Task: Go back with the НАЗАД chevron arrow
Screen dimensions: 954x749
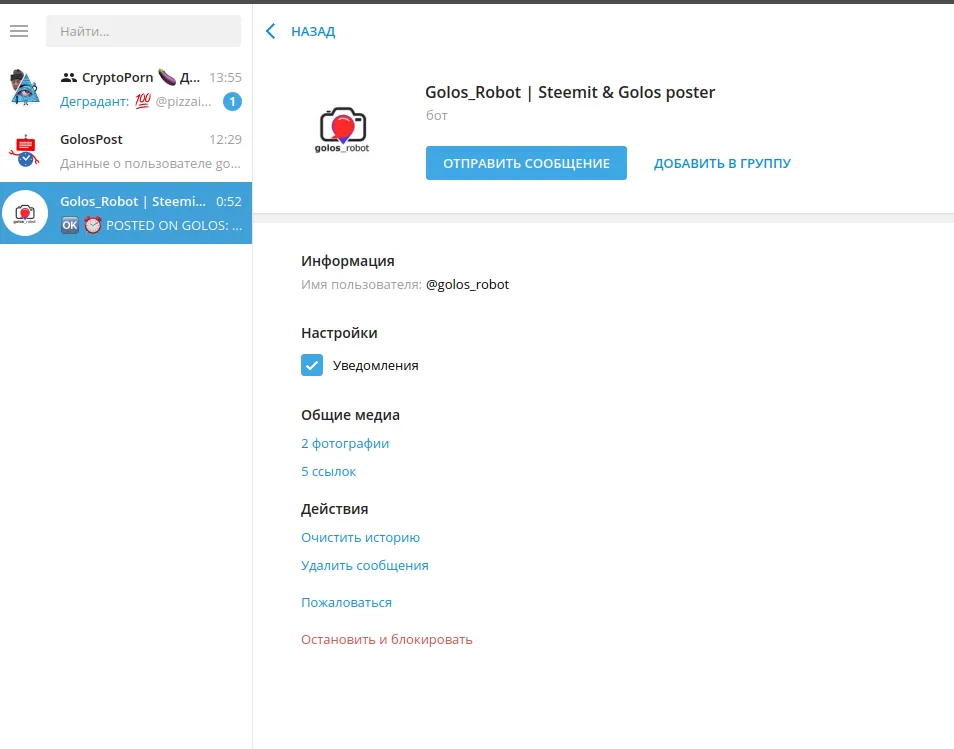Action: point(271,31)
